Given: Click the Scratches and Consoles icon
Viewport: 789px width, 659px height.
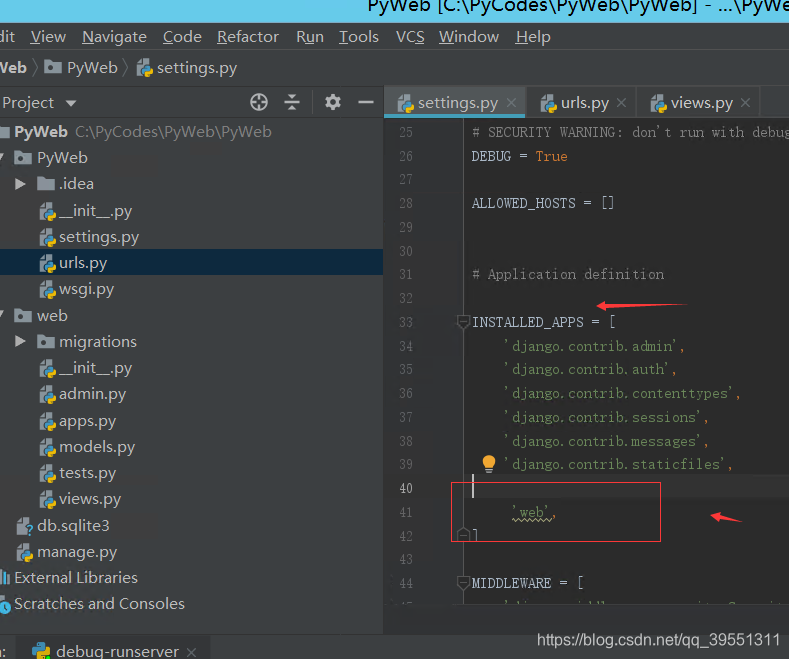Looking at the screenshot, I should pyautogui.click(x=5, y=605).
